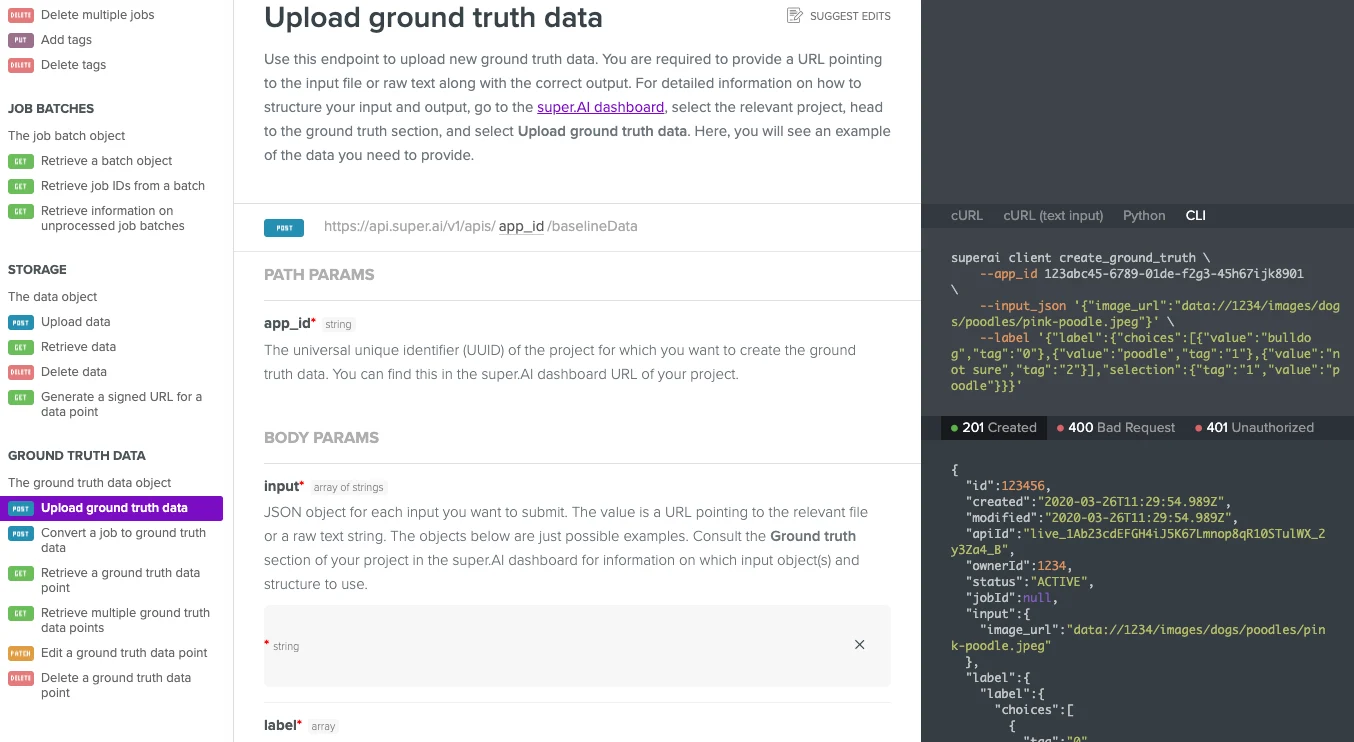Switch to the cURL (text input) tab
This screenshot has height=742, width=1354.
tap(1053, 215)
